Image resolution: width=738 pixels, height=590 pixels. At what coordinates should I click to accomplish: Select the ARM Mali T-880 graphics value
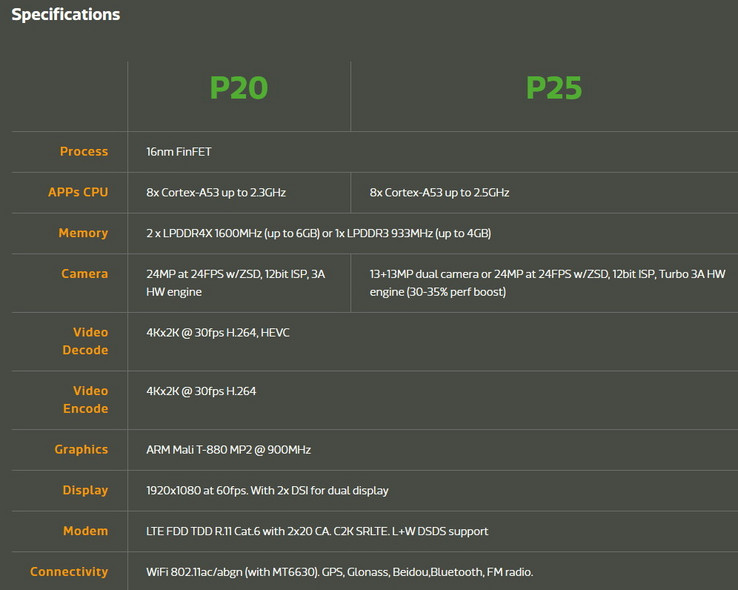(x=228, y=450)
